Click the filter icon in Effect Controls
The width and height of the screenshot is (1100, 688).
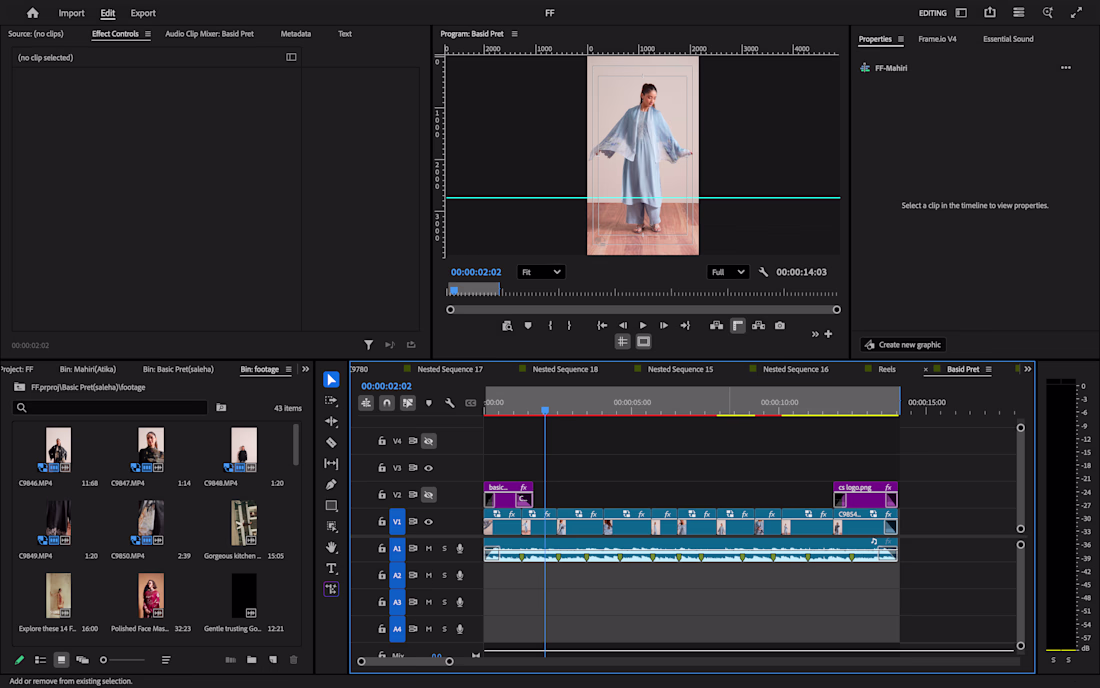[x=368, y=345]
